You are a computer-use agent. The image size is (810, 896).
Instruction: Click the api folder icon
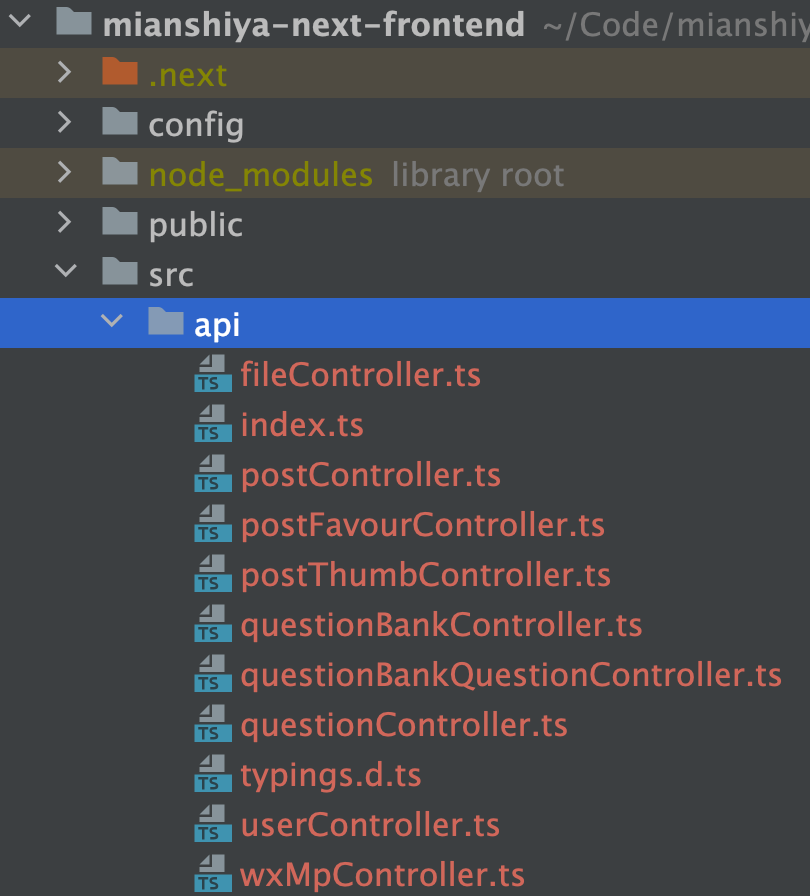[x=166, y=321]
